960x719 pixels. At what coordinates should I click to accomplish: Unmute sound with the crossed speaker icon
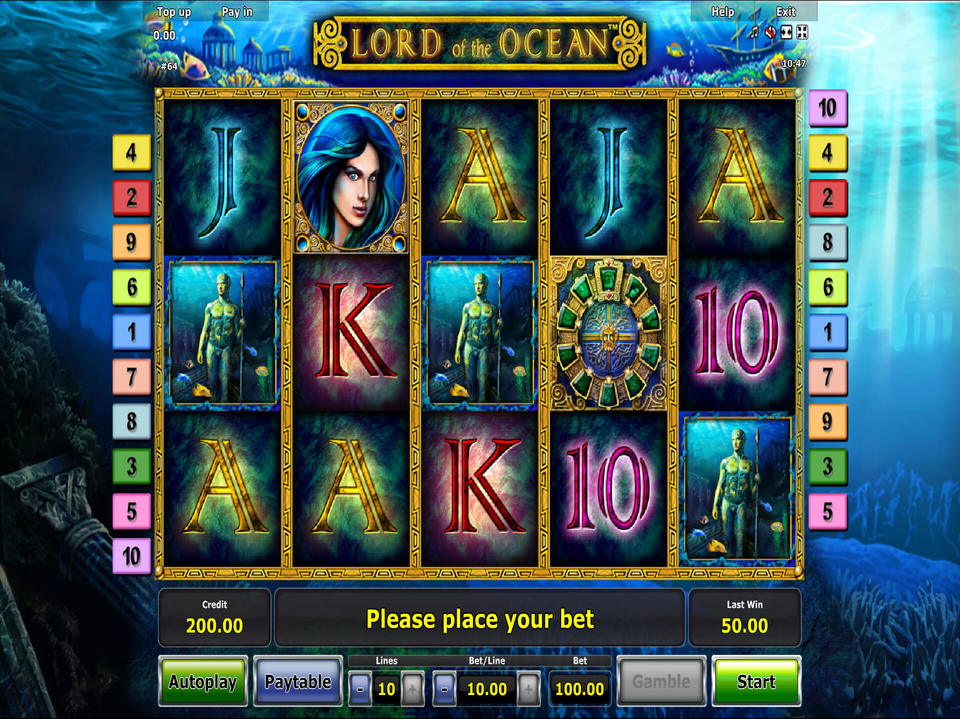tap(771, 32)
